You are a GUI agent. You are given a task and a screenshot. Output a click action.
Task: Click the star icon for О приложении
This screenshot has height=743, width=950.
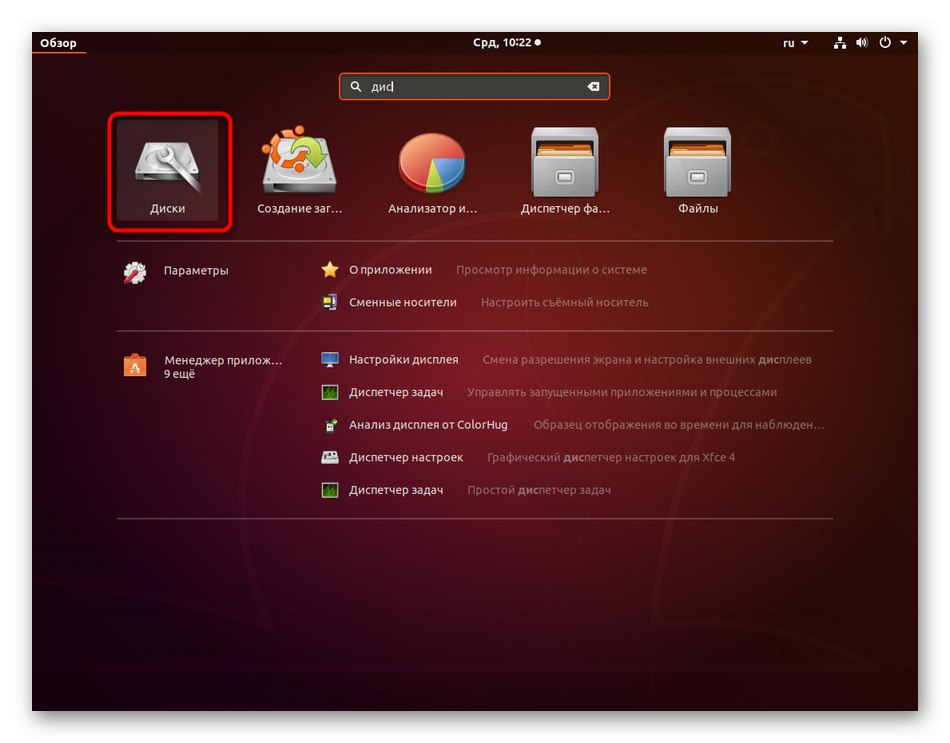click(x=330, y=270)
